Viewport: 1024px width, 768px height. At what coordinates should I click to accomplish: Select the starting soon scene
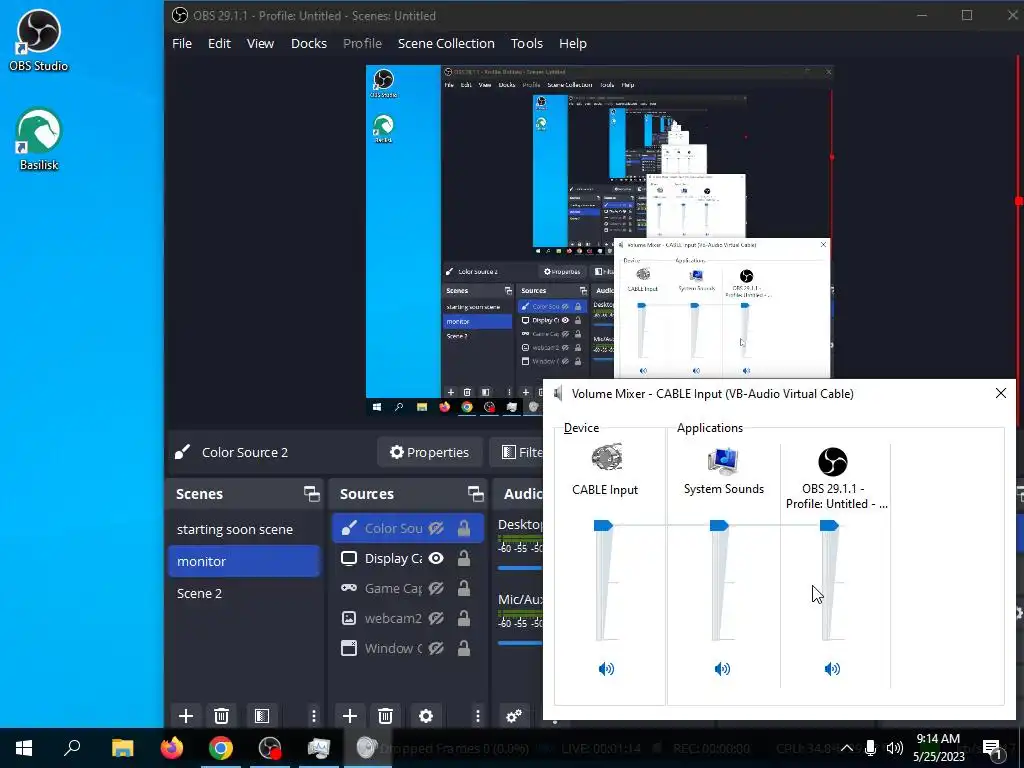coord(244,529)
